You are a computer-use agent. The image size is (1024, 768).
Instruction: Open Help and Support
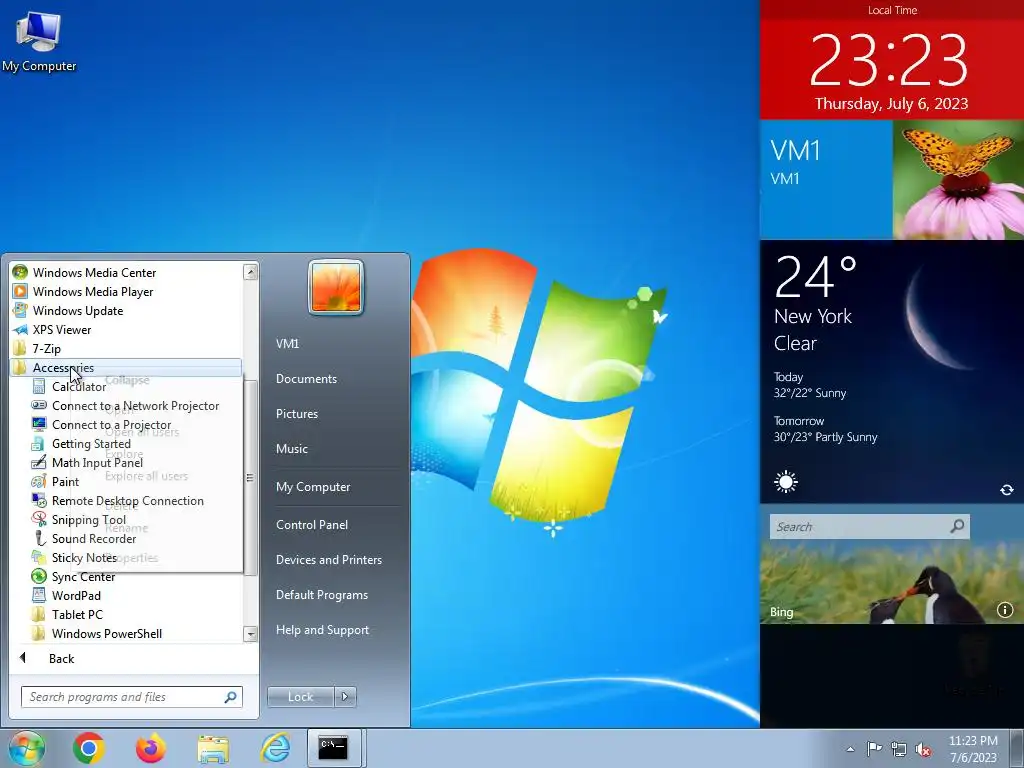coord(322,630)
